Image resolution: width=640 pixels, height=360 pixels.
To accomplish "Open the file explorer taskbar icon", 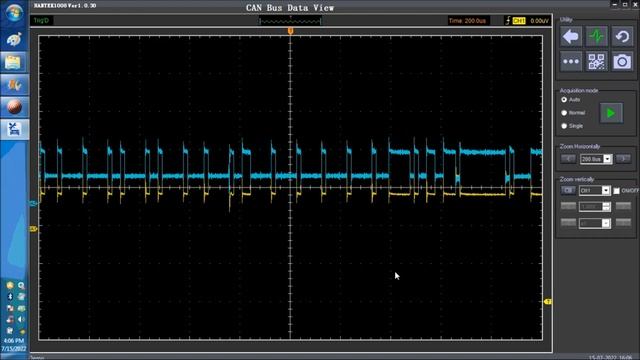I will (14, 62).
